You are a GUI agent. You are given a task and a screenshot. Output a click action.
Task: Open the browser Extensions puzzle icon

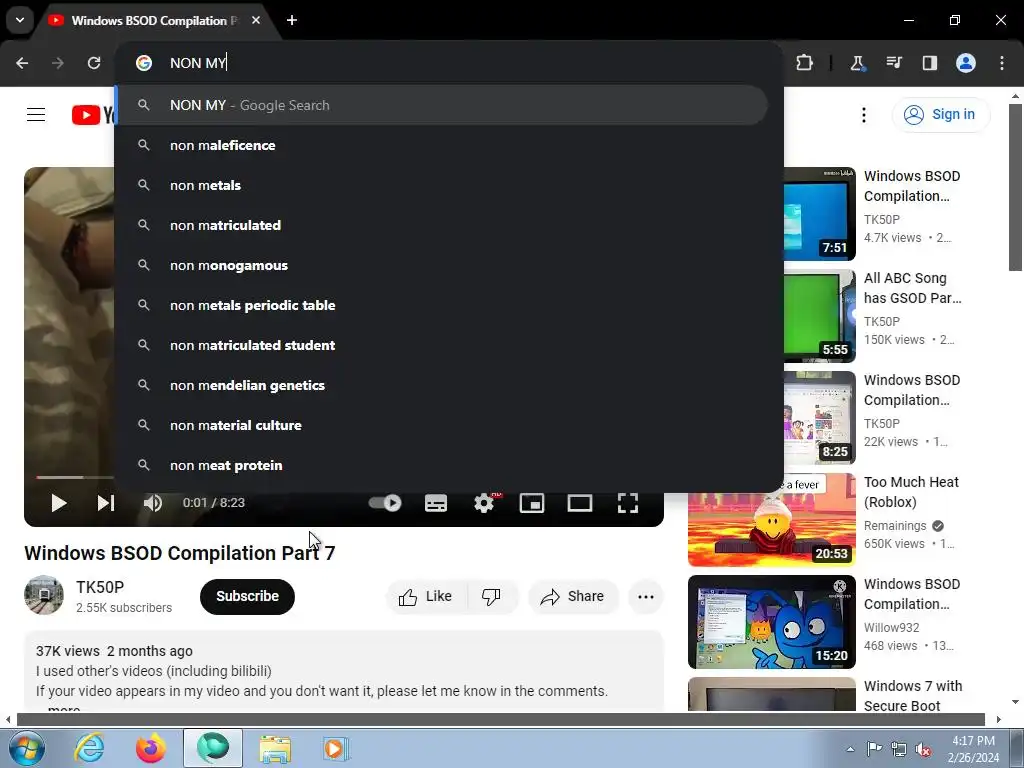pyautogui.click(x=805, y=63)
